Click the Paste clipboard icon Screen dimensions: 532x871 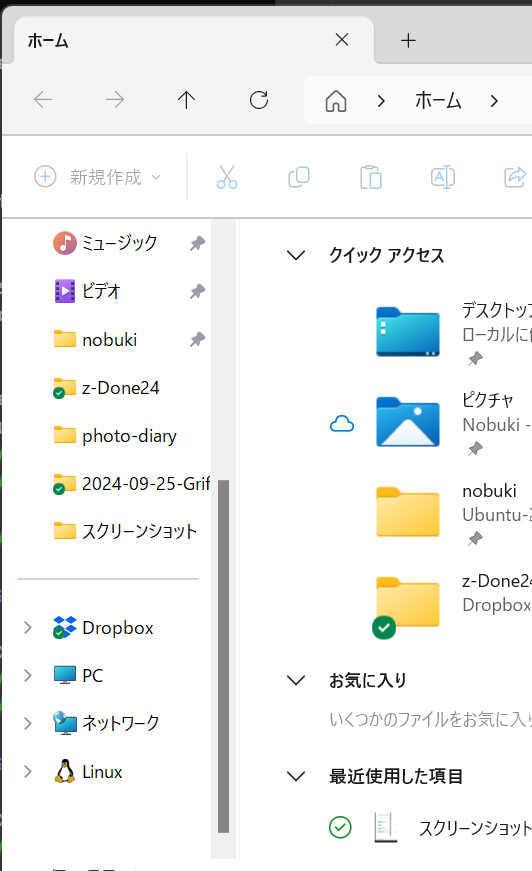(x=371, y=177)
